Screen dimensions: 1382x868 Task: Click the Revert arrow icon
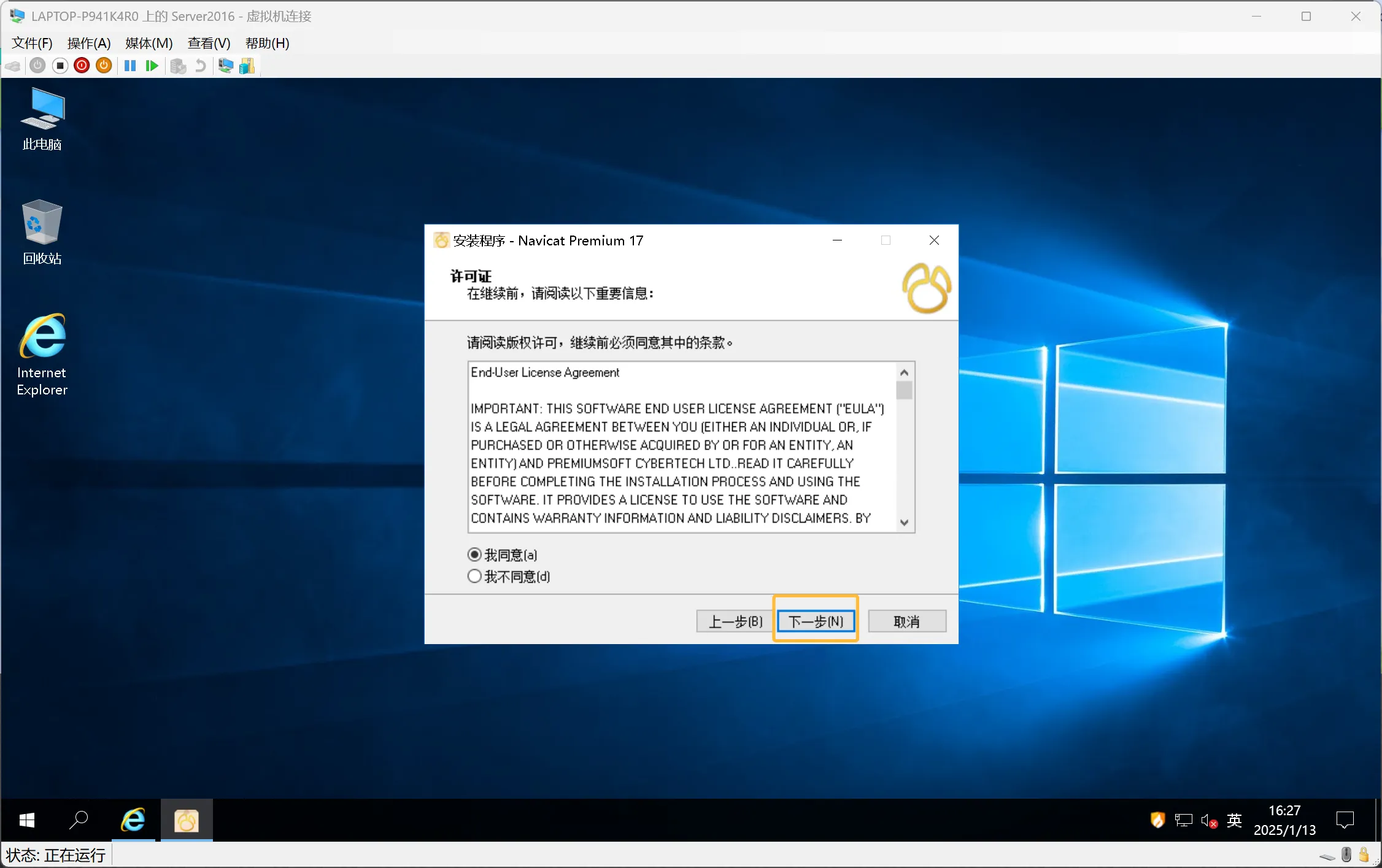coord(200,66)
